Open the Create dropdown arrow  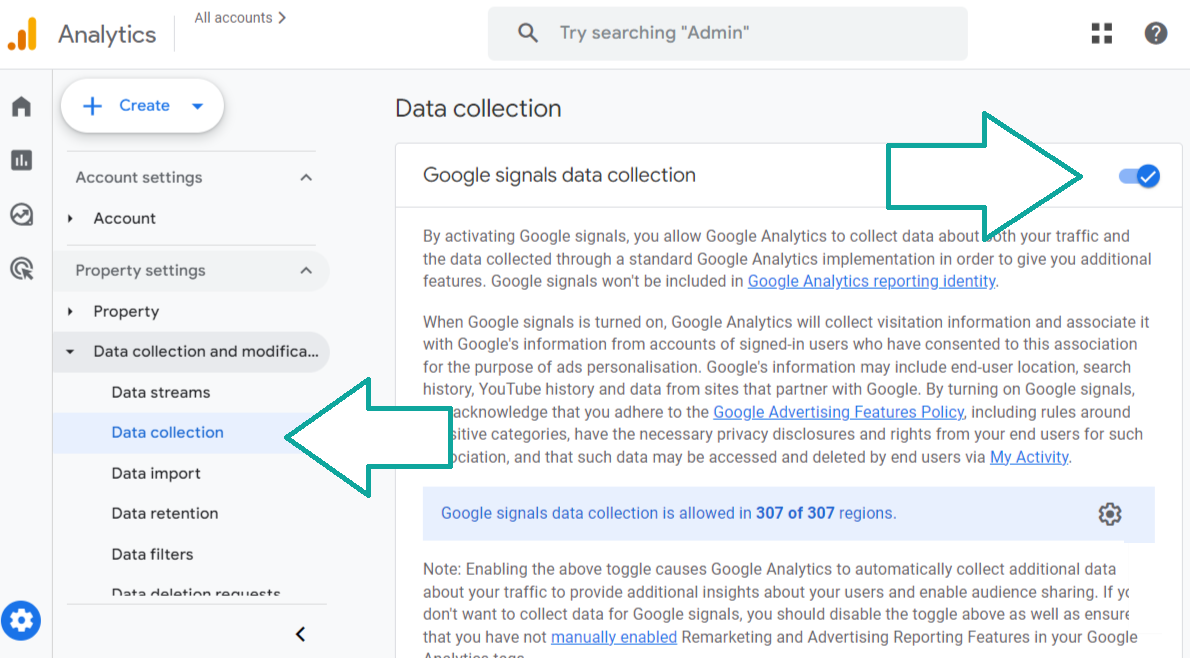(197, 106)
